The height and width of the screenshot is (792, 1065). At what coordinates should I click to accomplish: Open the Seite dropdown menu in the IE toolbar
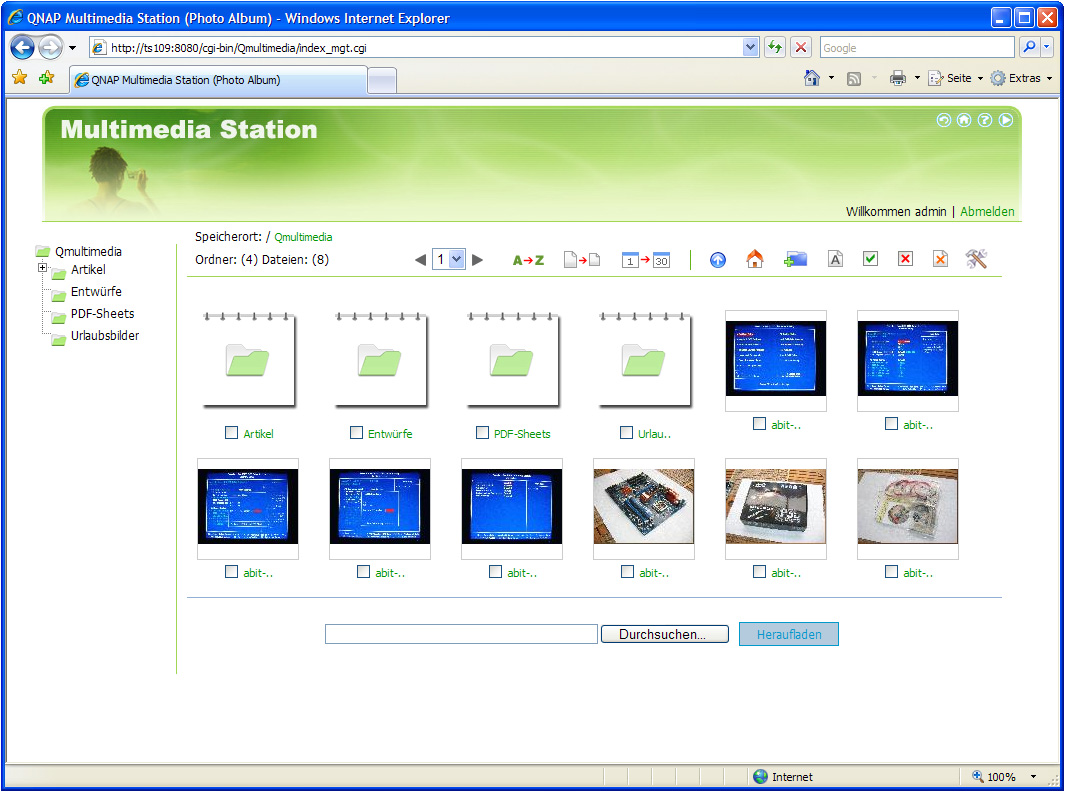pyautogui.click(x=958, y=78)
